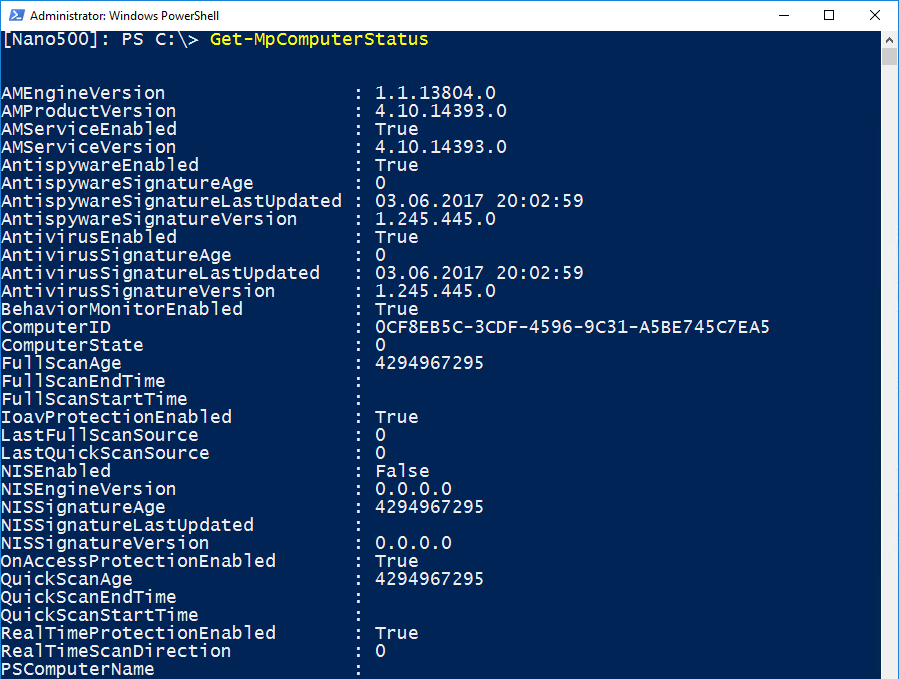Maximize the PowerShell window
The image size is (899, 679).
tap(829, 16)
